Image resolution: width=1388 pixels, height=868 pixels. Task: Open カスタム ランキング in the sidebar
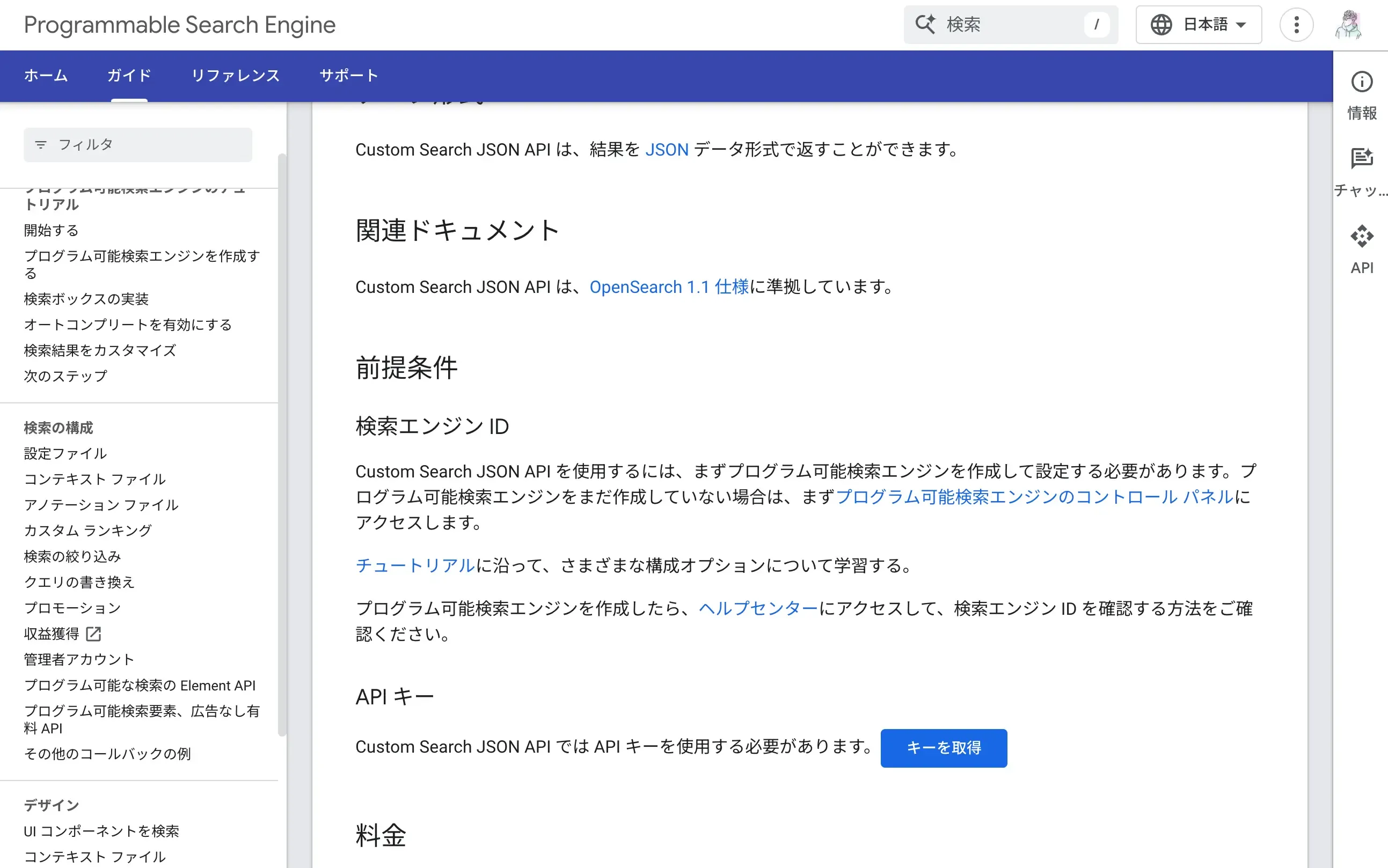coord(88,531)
